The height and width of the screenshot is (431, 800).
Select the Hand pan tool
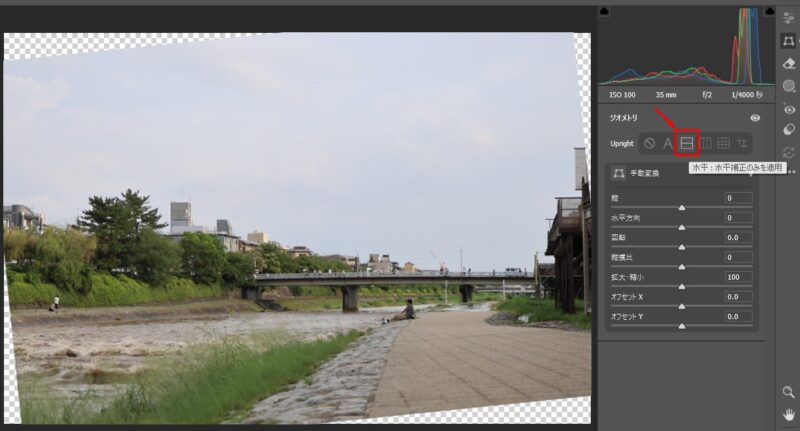pos(789,414)
